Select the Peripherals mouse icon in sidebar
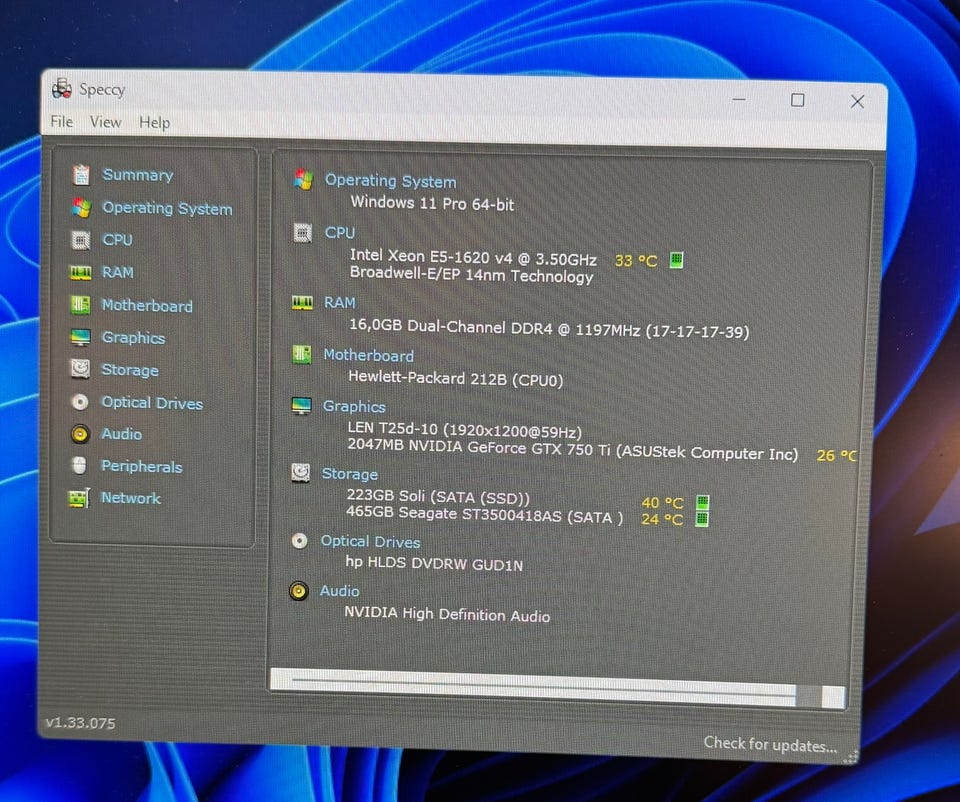Image resolution: width=960 pixels, height=802 pixels. point(79,466)
